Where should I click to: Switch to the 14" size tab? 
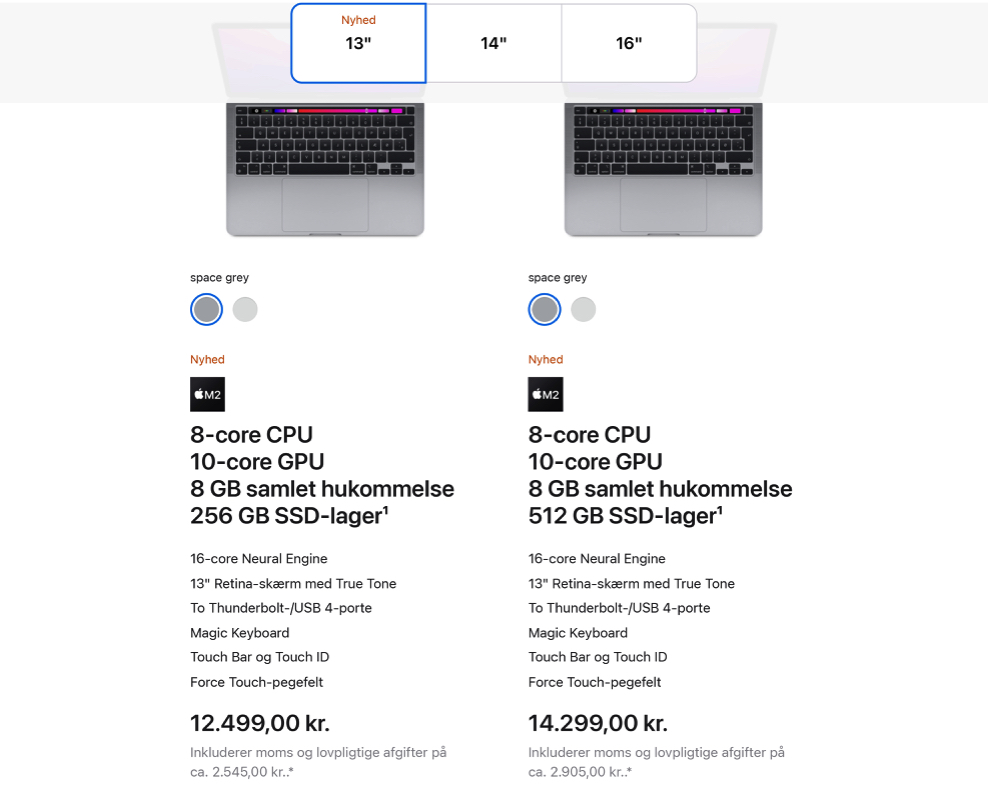[494, 43]
